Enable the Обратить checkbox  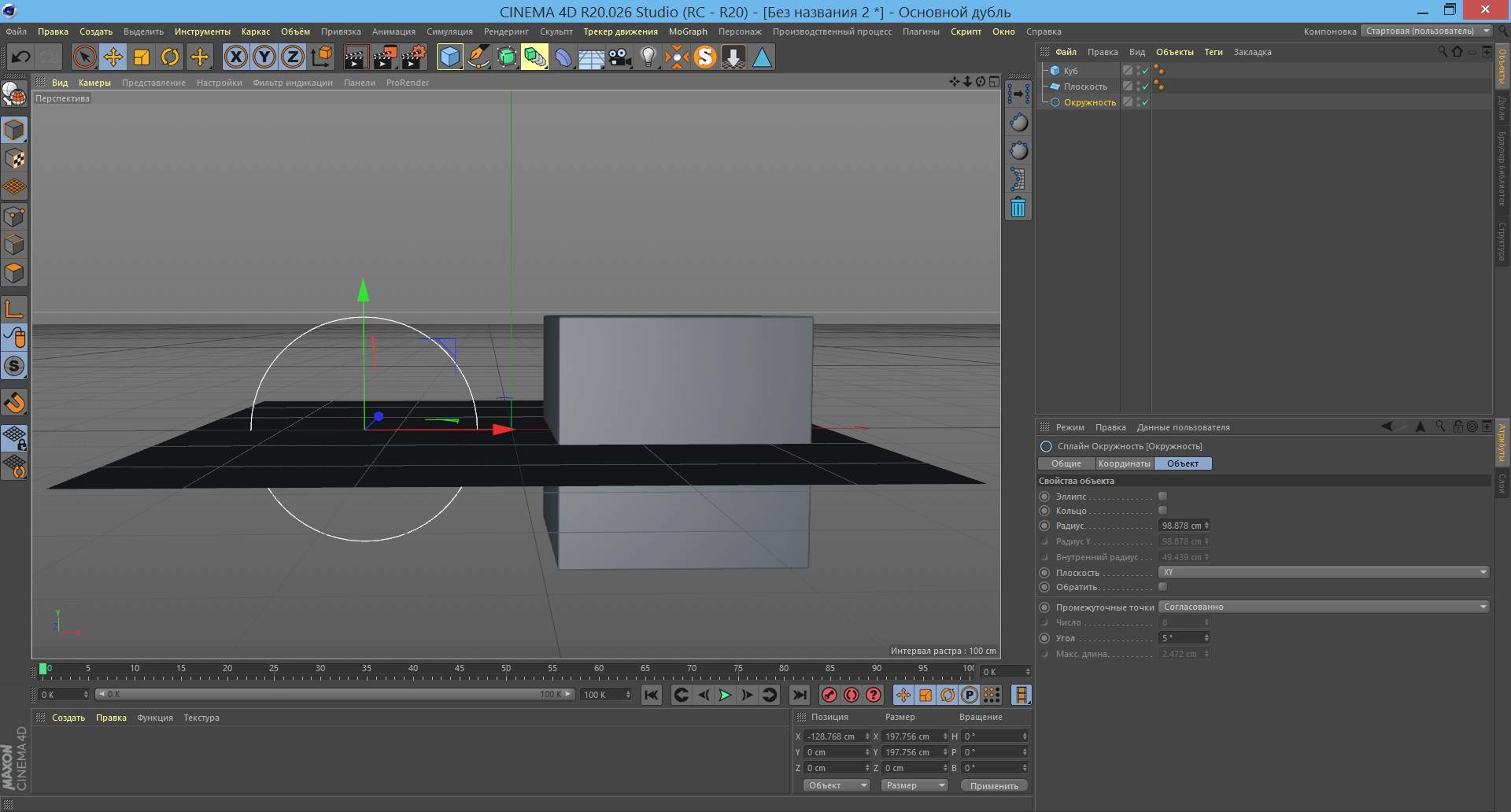pyautogui.click(x=1162, y=587)
